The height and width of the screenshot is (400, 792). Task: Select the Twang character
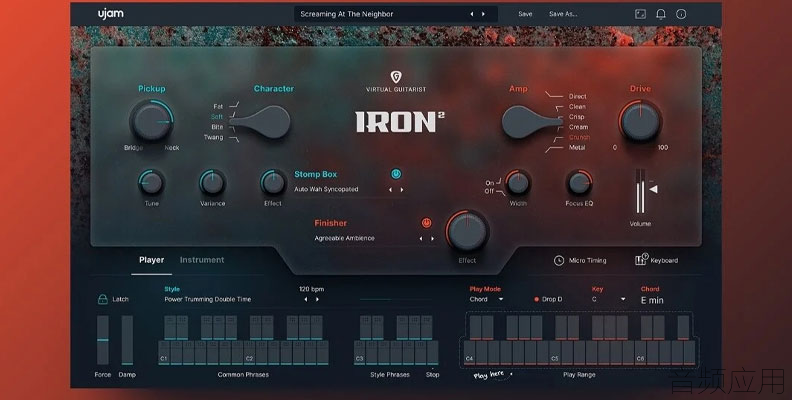213,137
